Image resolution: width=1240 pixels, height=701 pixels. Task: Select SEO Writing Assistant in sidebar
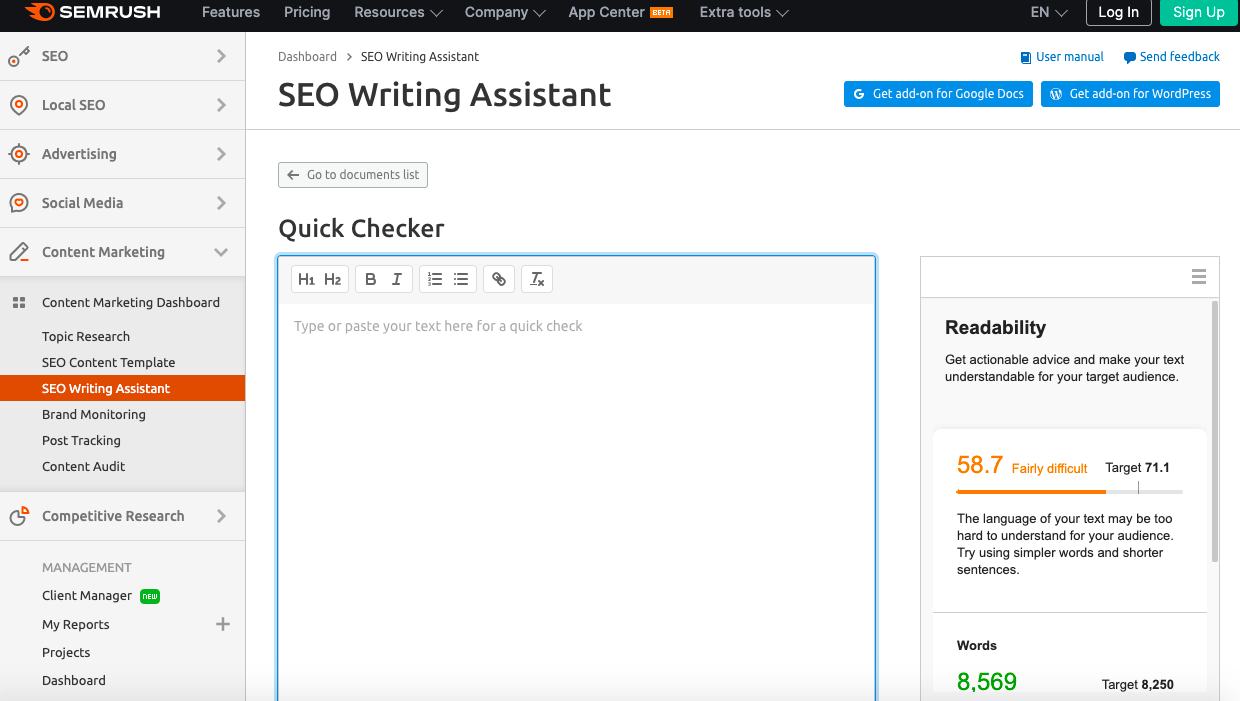point(122,388)
